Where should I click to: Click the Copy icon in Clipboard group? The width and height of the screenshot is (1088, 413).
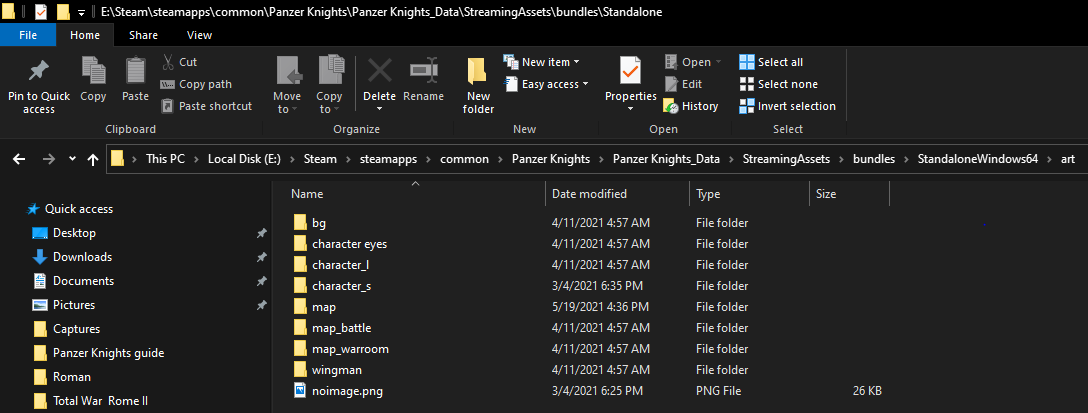(93, 72)
